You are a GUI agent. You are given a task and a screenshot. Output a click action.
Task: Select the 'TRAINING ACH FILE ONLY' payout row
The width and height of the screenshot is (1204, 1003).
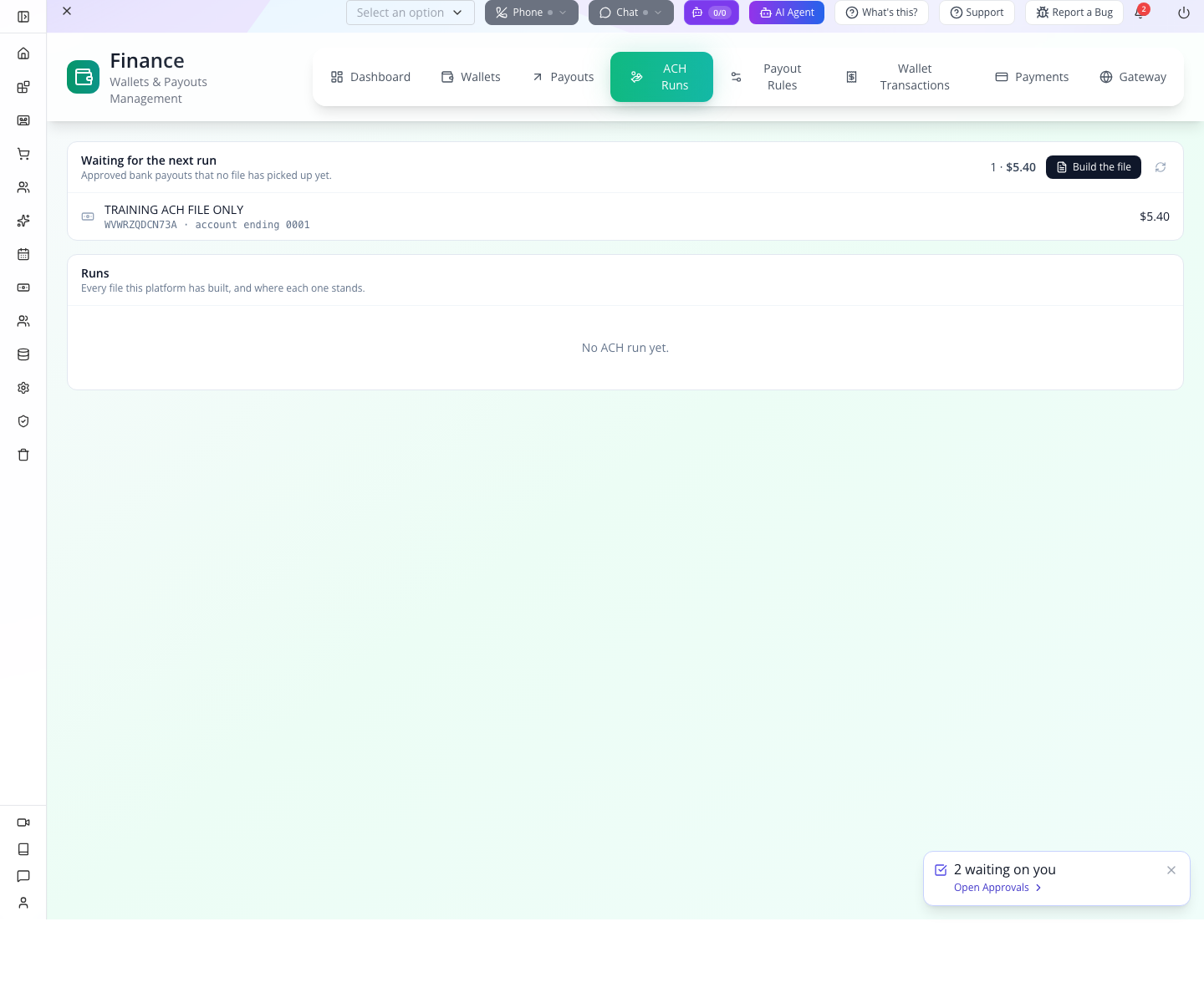pos(625,216)
